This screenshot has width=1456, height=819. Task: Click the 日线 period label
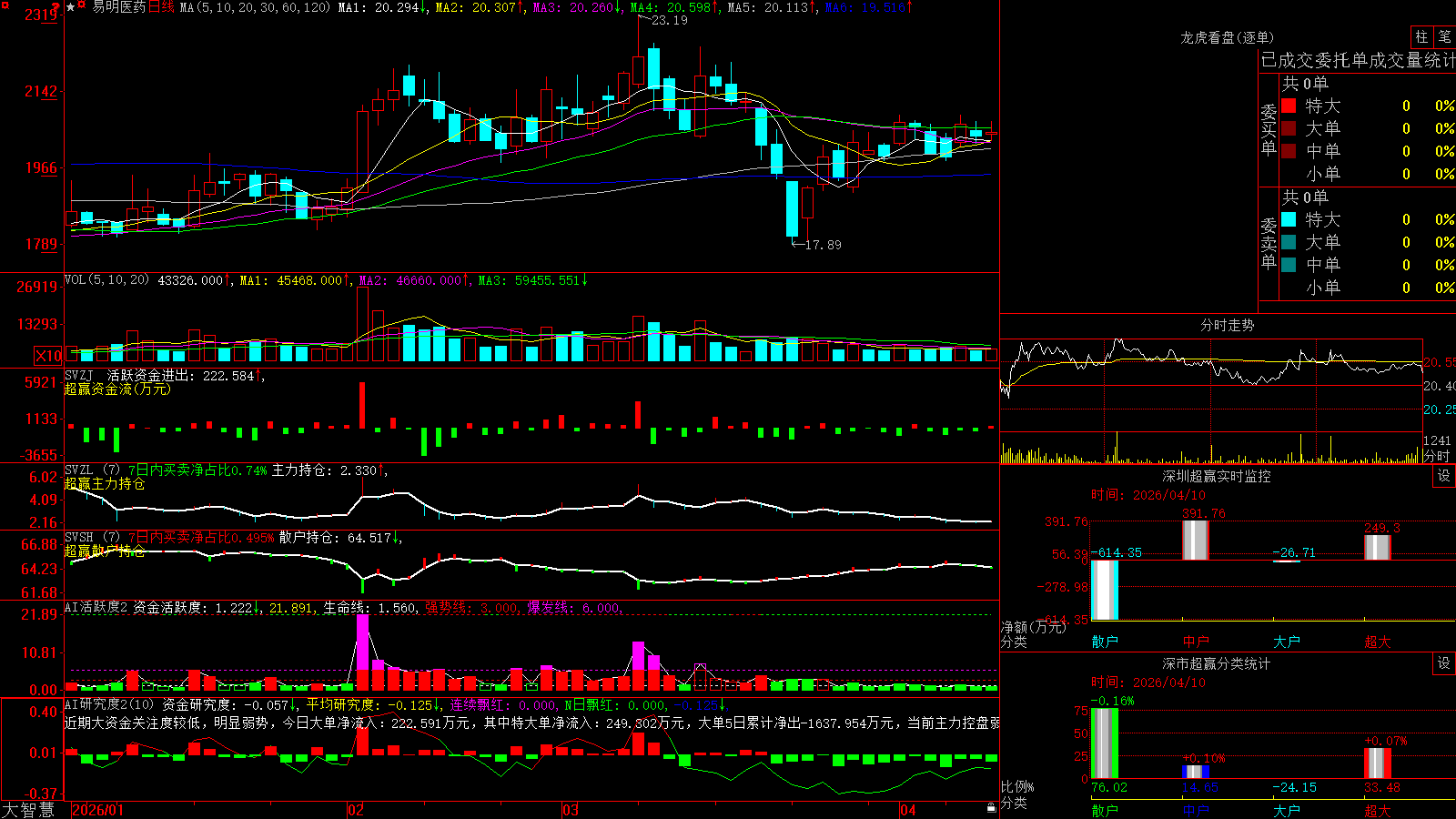(161, 7)
